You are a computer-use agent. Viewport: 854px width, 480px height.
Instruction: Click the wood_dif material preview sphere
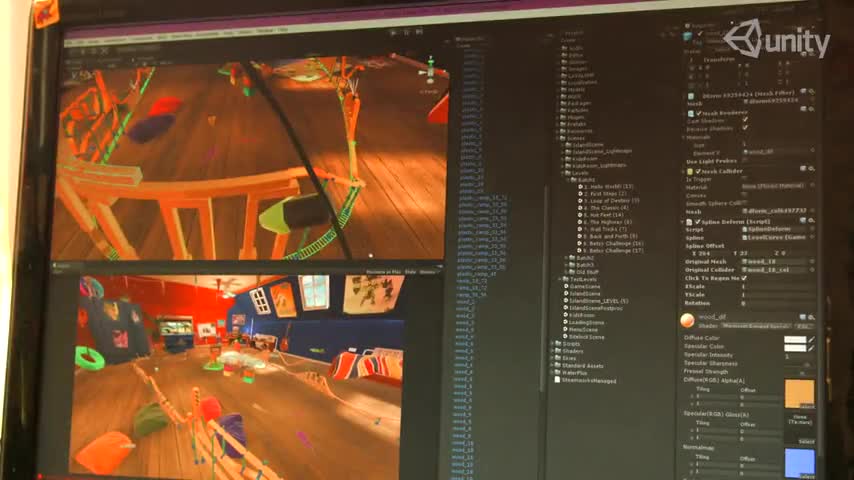tap(687, 320)
